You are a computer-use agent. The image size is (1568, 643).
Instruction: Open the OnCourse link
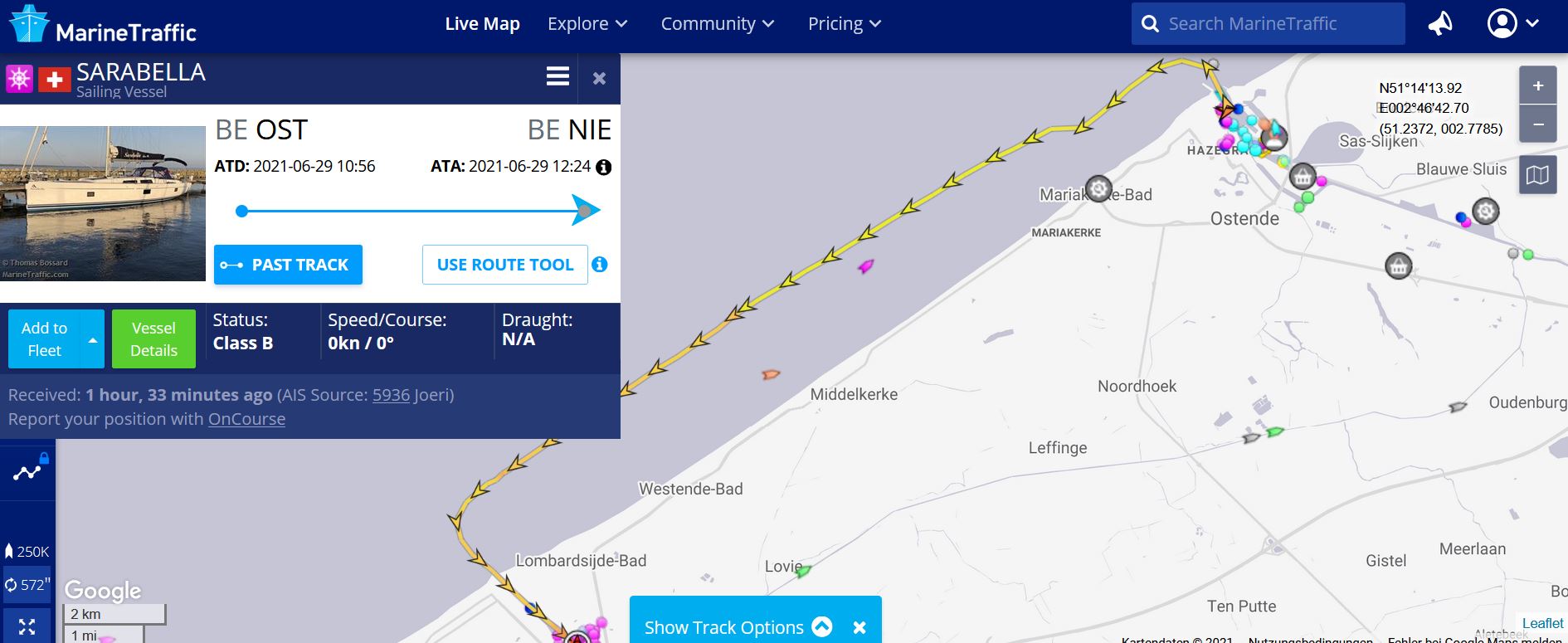tap(246, 419)
